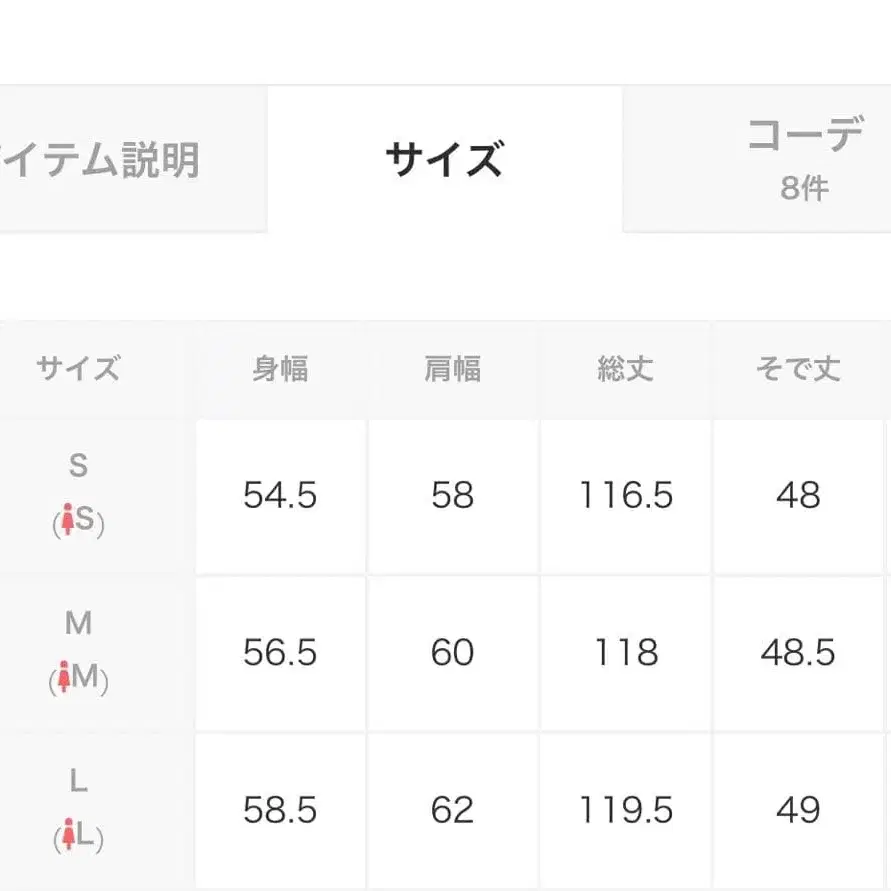The width and height of the screenshot is (891, 891).
Task: Select the 身幅 column header
Action: [282, 369]
